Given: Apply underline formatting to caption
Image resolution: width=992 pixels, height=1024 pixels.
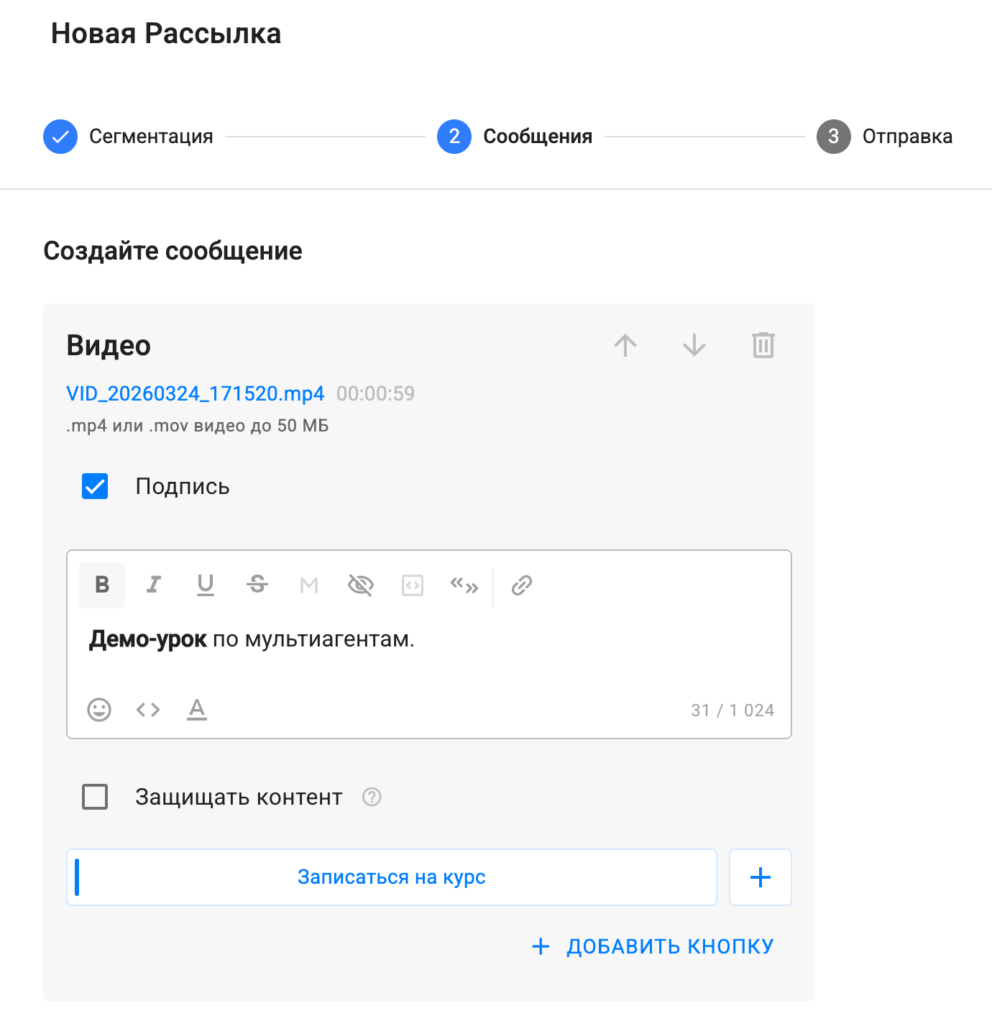Looking at the screenshot, I should coord(205,585).
